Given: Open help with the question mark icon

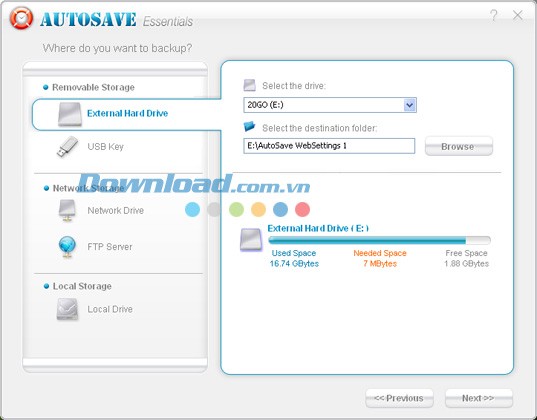Looking at the screenshot, I should [494, 15].
